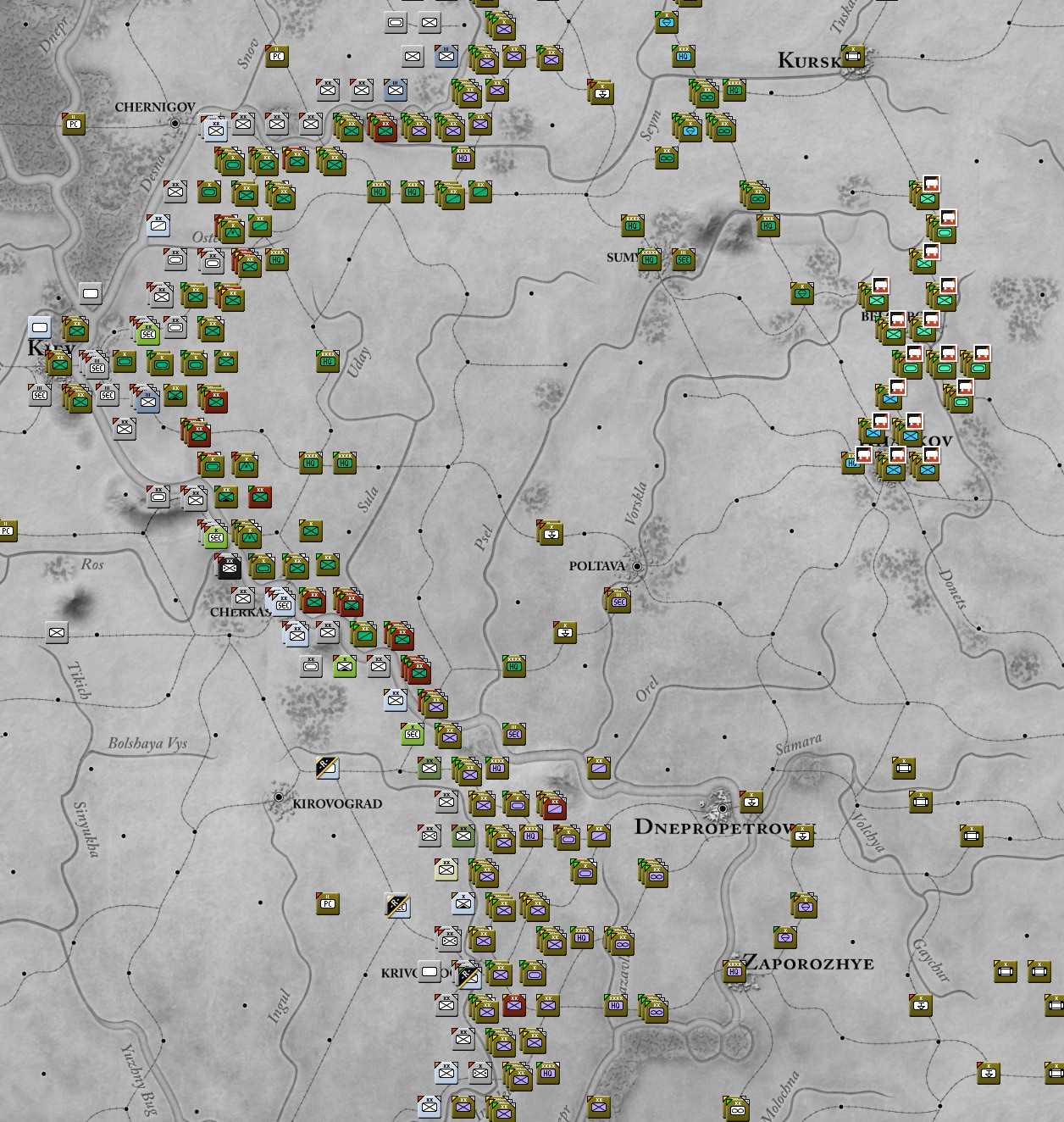Click the Kursk city label

(x=808, y=59)
